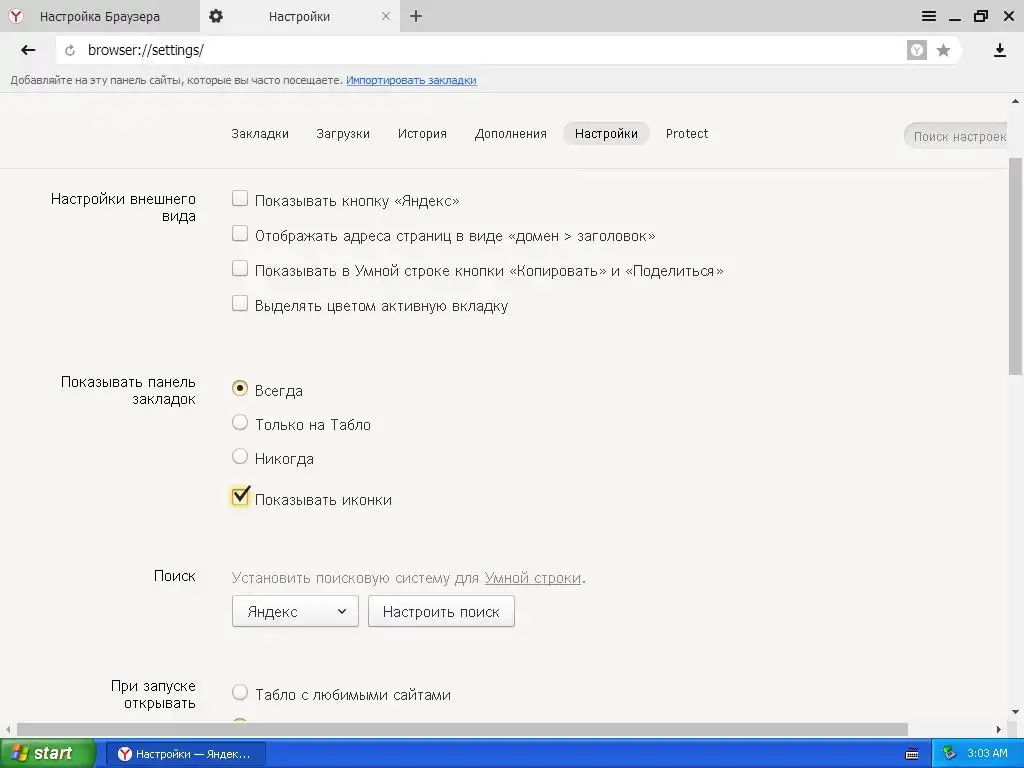Click the При запуске открывать label
1024x768 pixels.
153,694
